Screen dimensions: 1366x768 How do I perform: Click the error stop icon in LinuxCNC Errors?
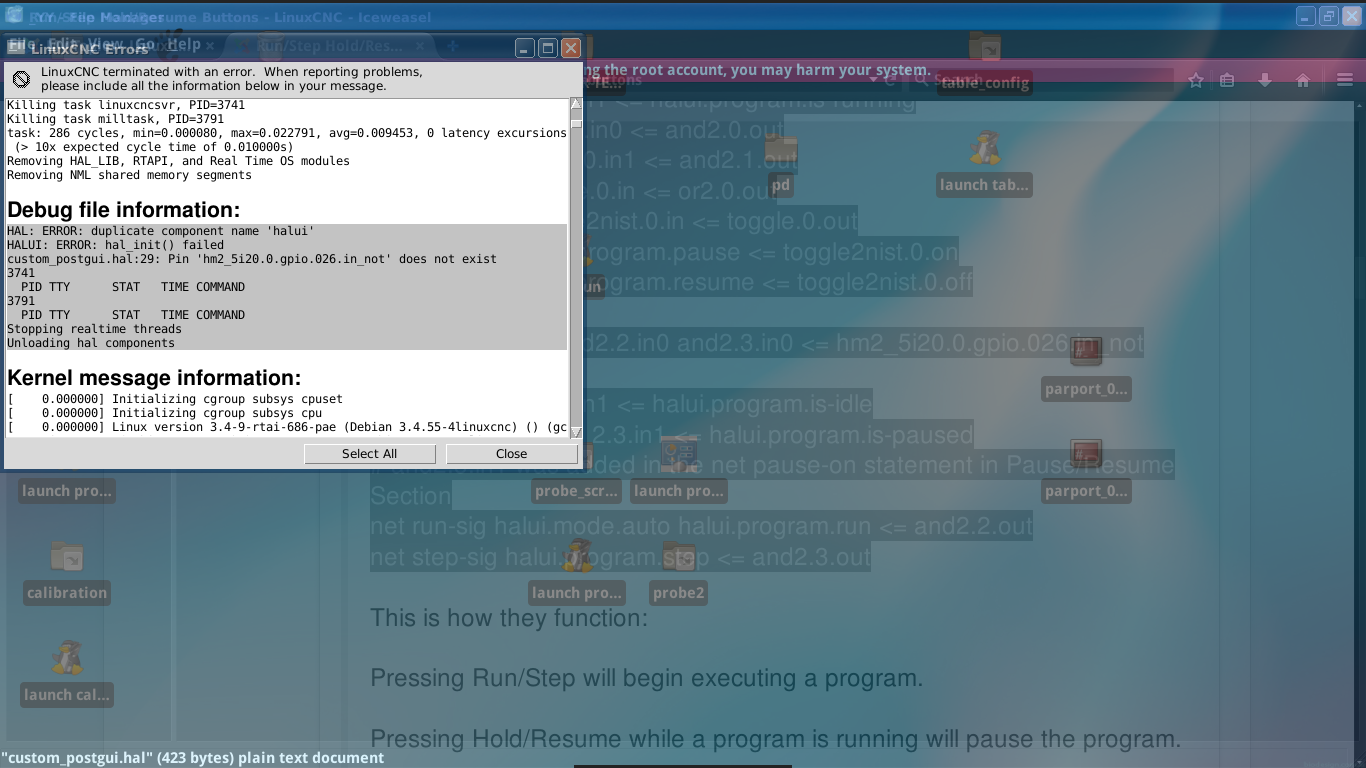pyautogui.click(x=21, y=79)
